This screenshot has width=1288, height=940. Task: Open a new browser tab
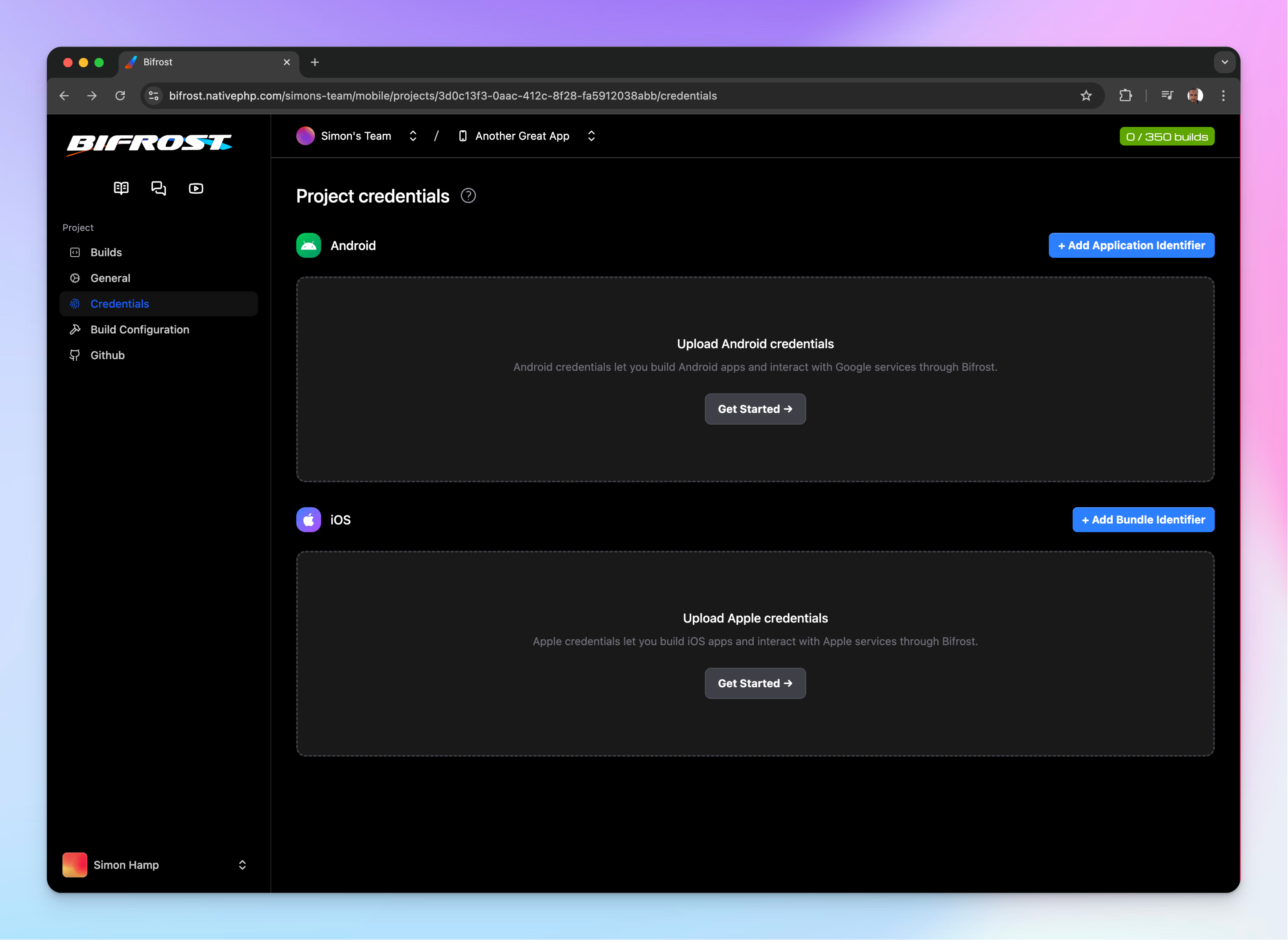point(315,62)
